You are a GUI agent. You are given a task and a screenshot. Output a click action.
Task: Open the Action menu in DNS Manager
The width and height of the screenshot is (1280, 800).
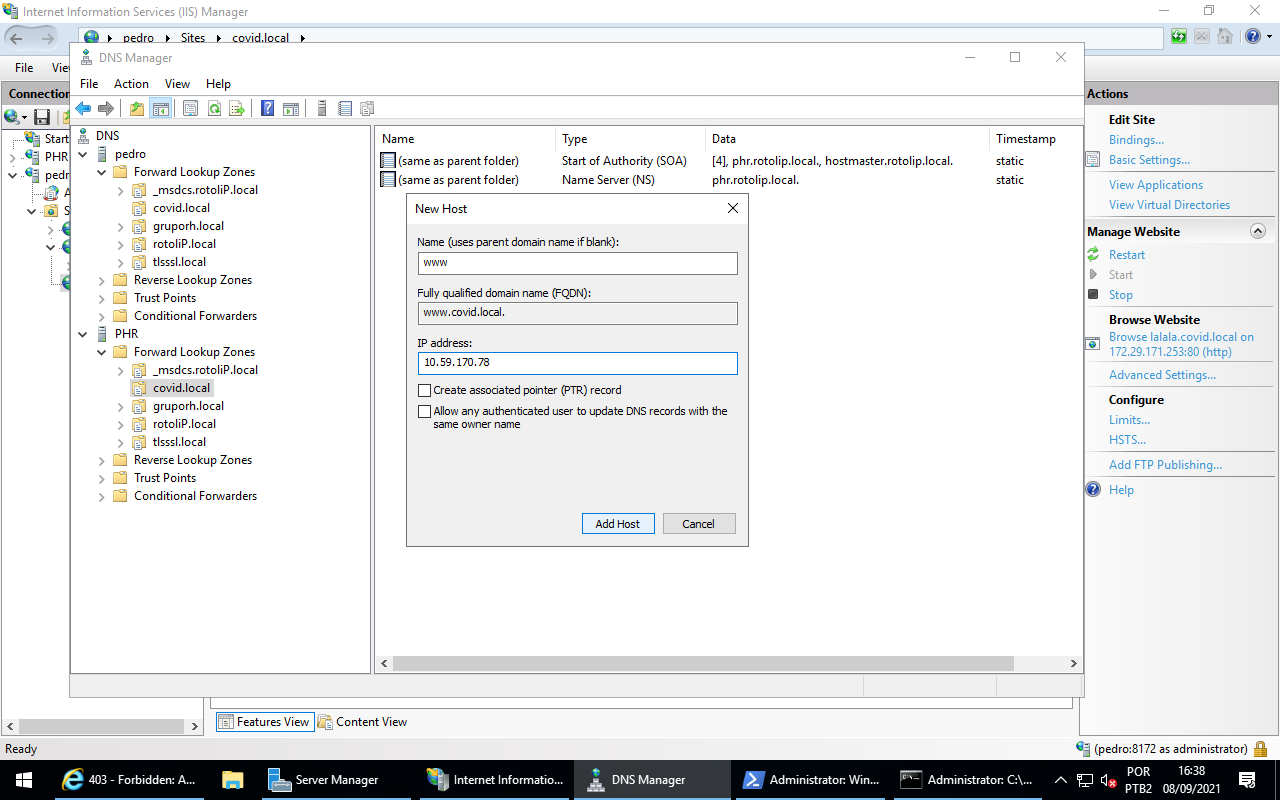(x=131, y=84)
